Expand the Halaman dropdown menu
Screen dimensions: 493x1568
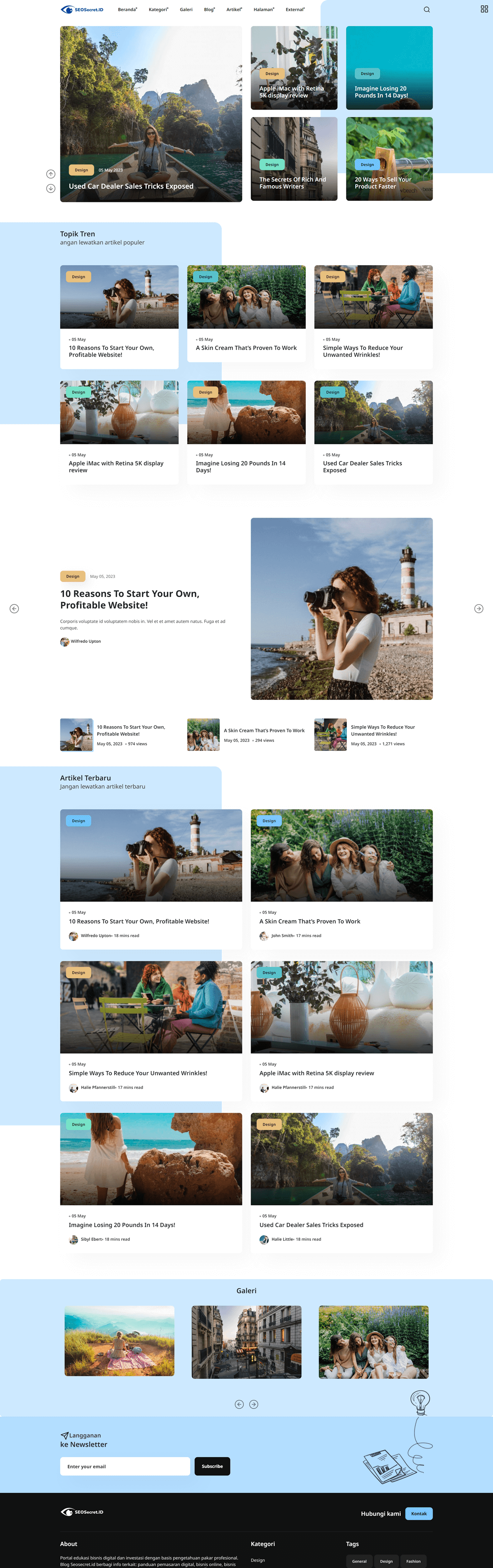click(x=263, y=10)
